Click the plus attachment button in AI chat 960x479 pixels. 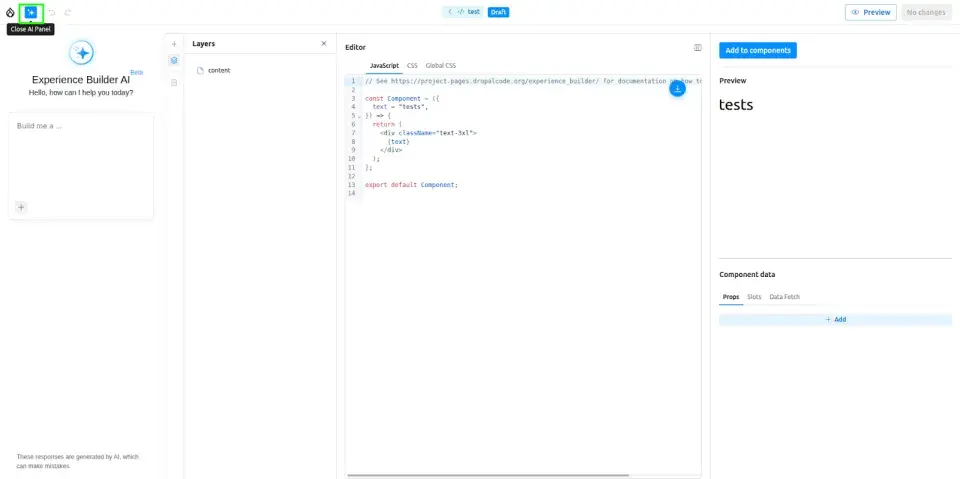[21, 207]
